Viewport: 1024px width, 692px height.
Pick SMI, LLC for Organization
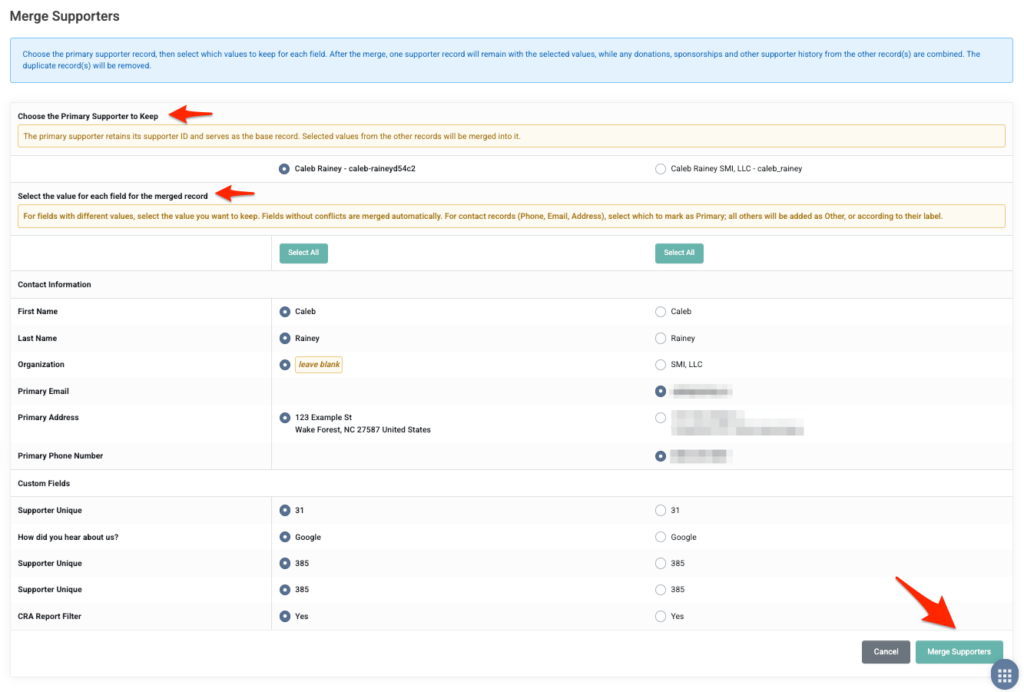point(660,365)
